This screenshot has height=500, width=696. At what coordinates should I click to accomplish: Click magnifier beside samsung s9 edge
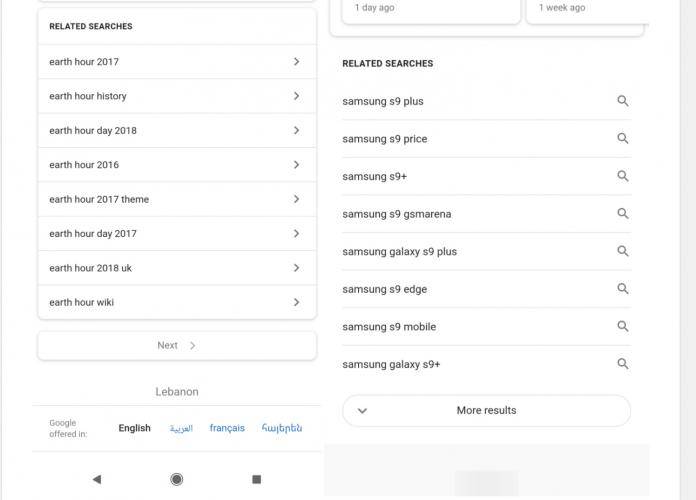pos(623,289)
